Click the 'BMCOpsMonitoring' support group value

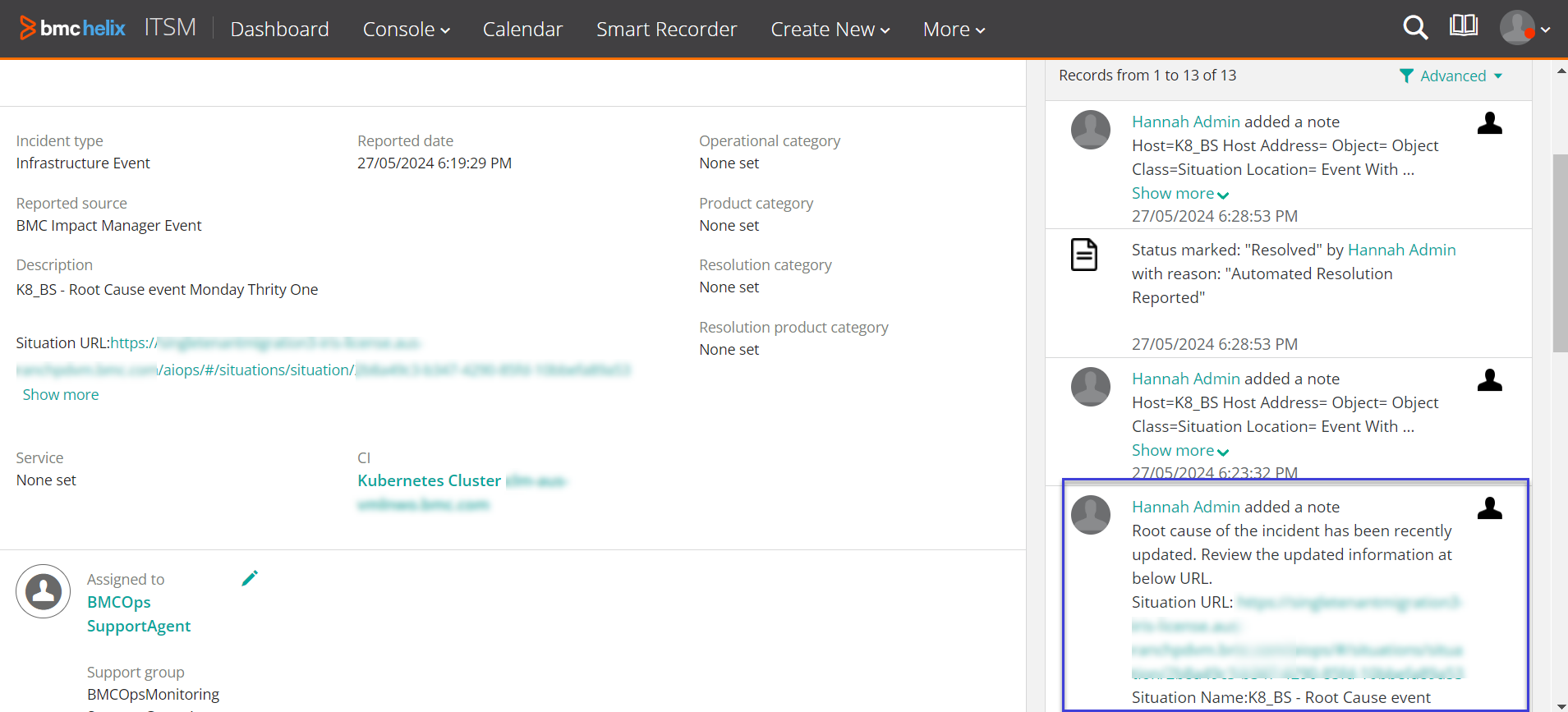(154, 694)
